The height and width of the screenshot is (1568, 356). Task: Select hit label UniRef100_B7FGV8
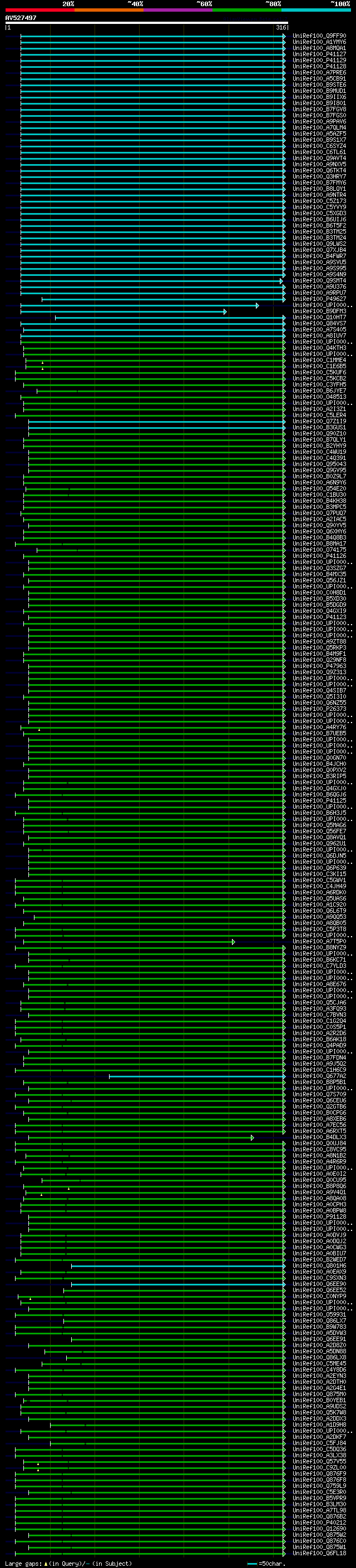[x=319, y=110]
